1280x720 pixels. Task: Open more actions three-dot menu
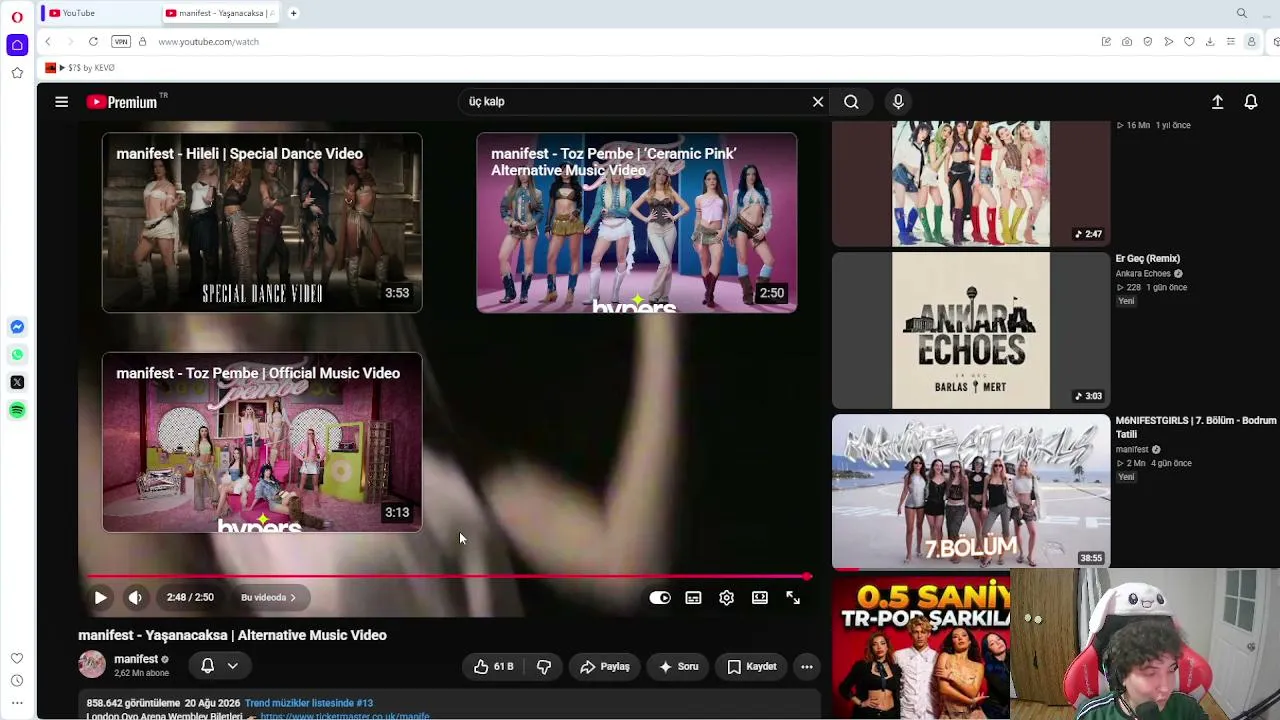807,667
